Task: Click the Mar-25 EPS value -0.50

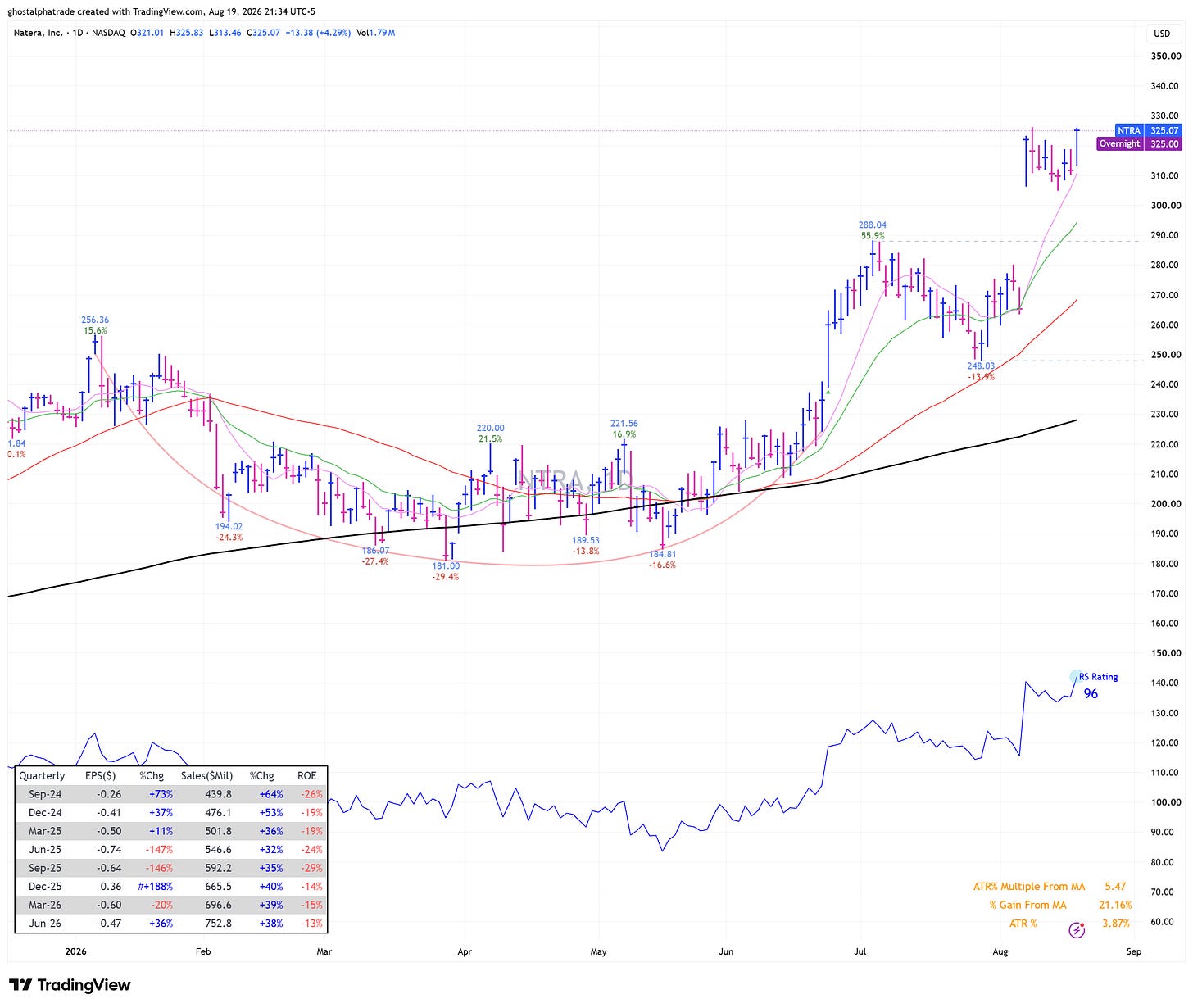Action: pos(108,831)
